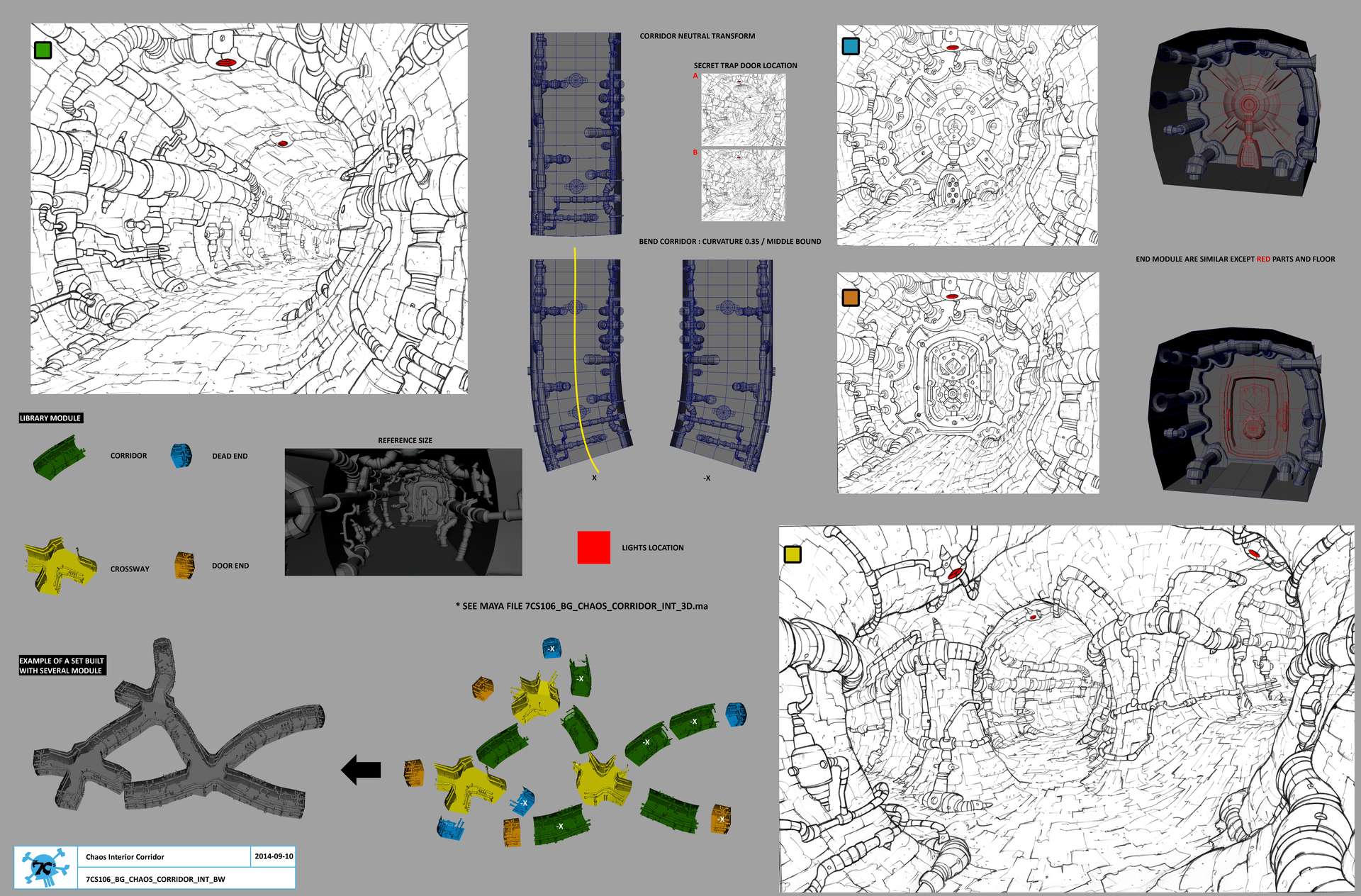Open secret trap door thumbnail A
1361x896 pixels.
coord(743,110)
